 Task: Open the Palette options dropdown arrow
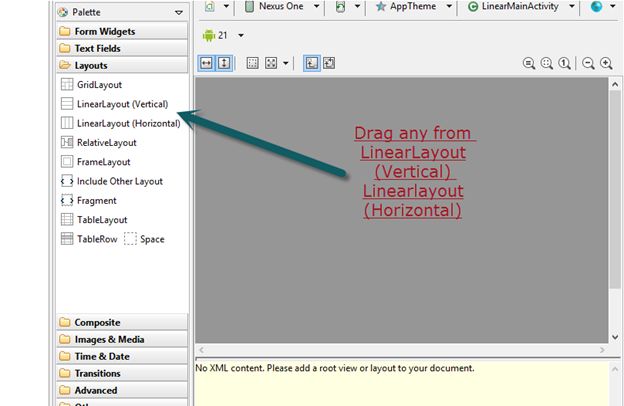tap(179, 13)
